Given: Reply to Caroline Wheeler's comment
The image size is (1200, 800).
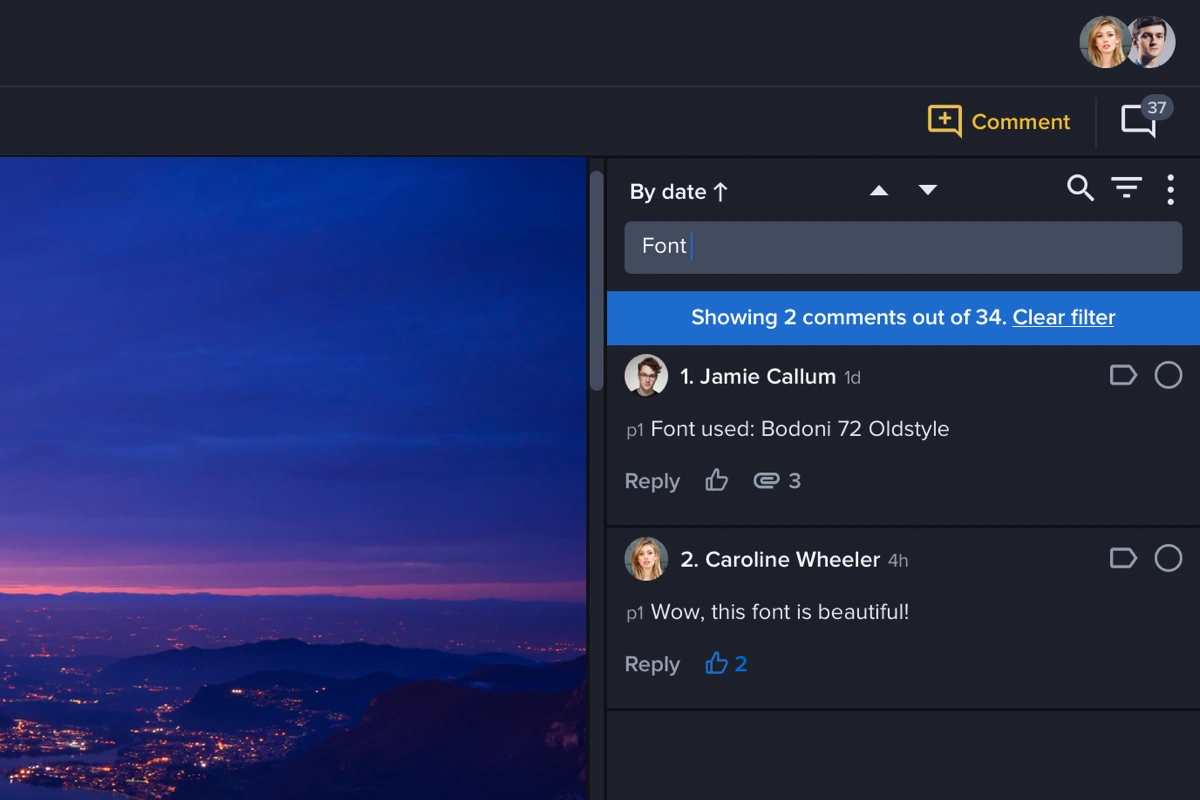Looking at the screenshot, I should pos(652,664).
